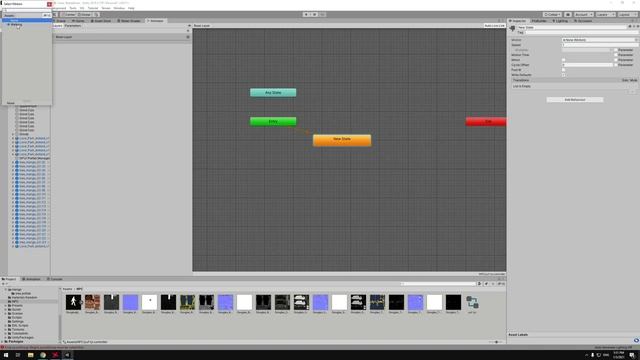Viewport: 640px width, 360px height.
Task: Click the Project panel search field
Action: pos(438,284)
